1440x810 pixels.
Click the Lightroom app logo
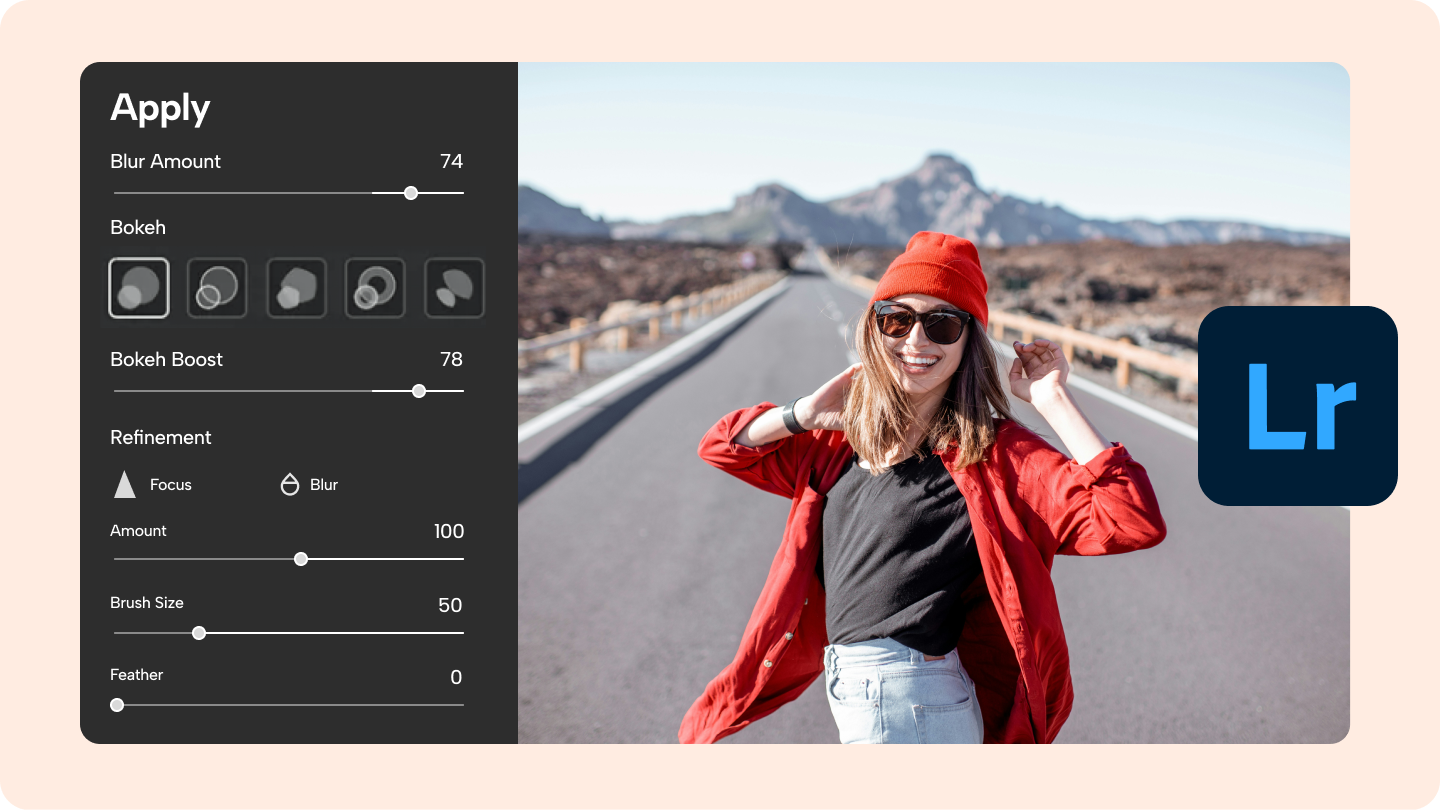coord(1297,404)
